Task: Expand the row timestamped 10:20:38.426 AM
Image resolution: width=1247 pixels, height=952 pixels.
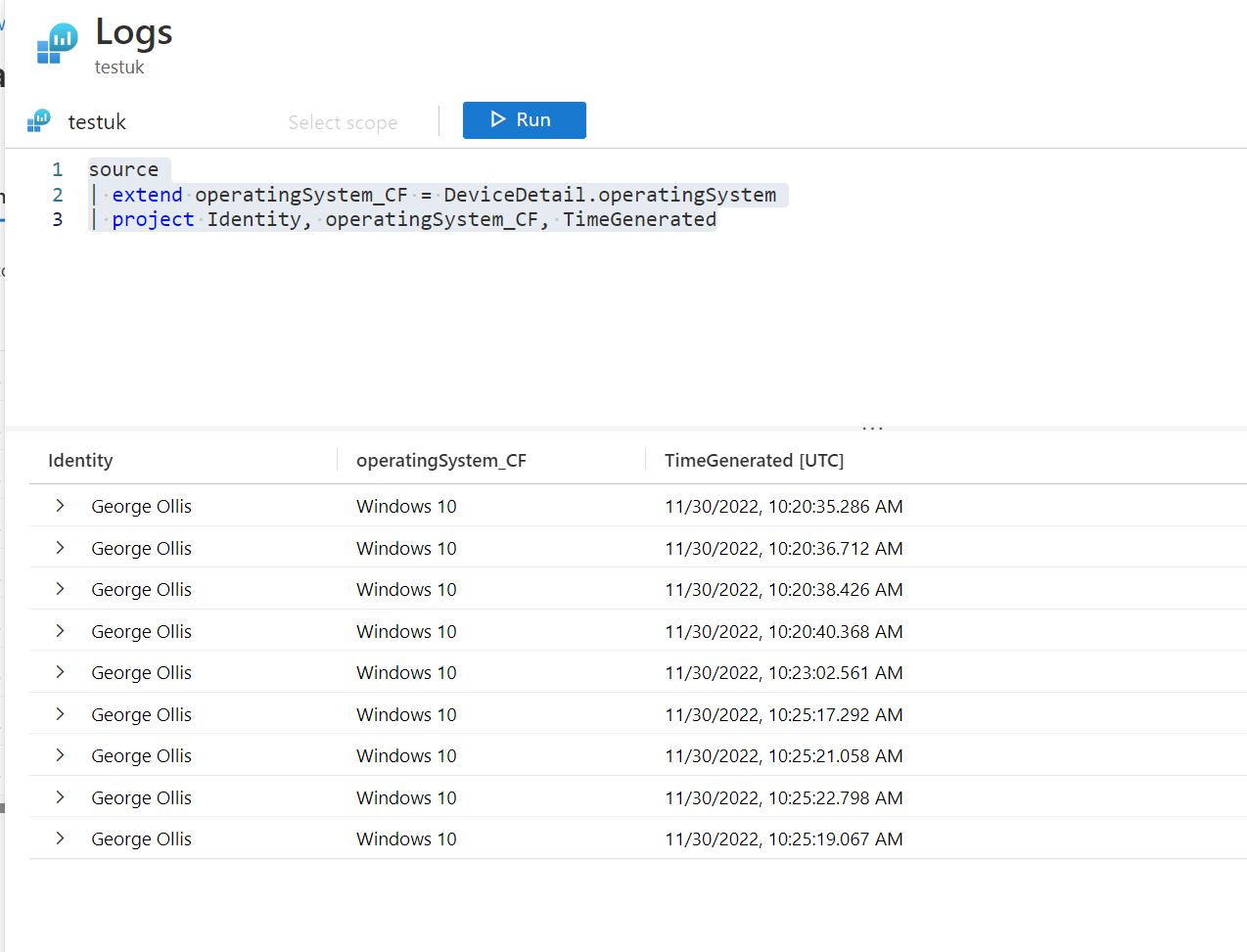Action: coord(60,589)
